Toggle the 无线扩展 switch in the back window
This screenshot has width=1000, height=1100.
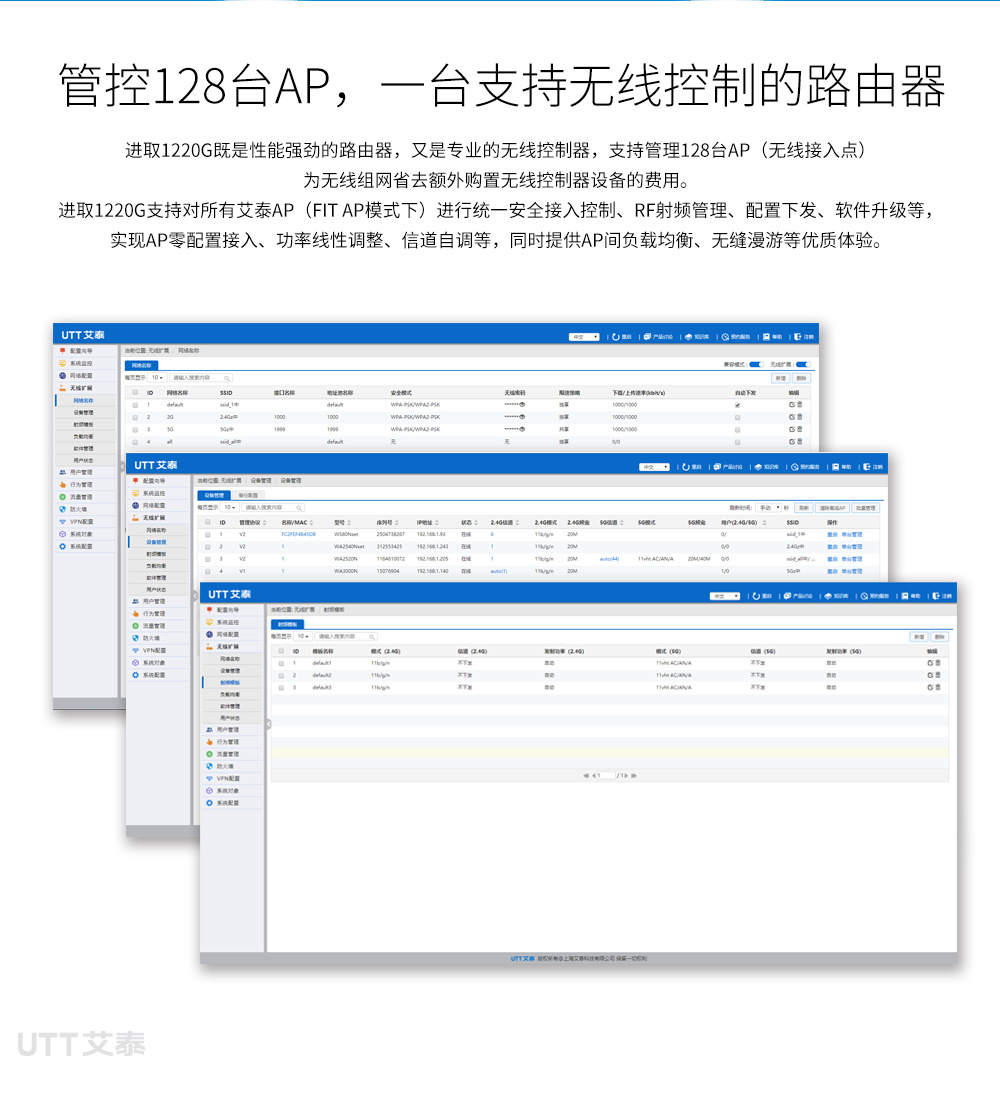pos(804,365)
